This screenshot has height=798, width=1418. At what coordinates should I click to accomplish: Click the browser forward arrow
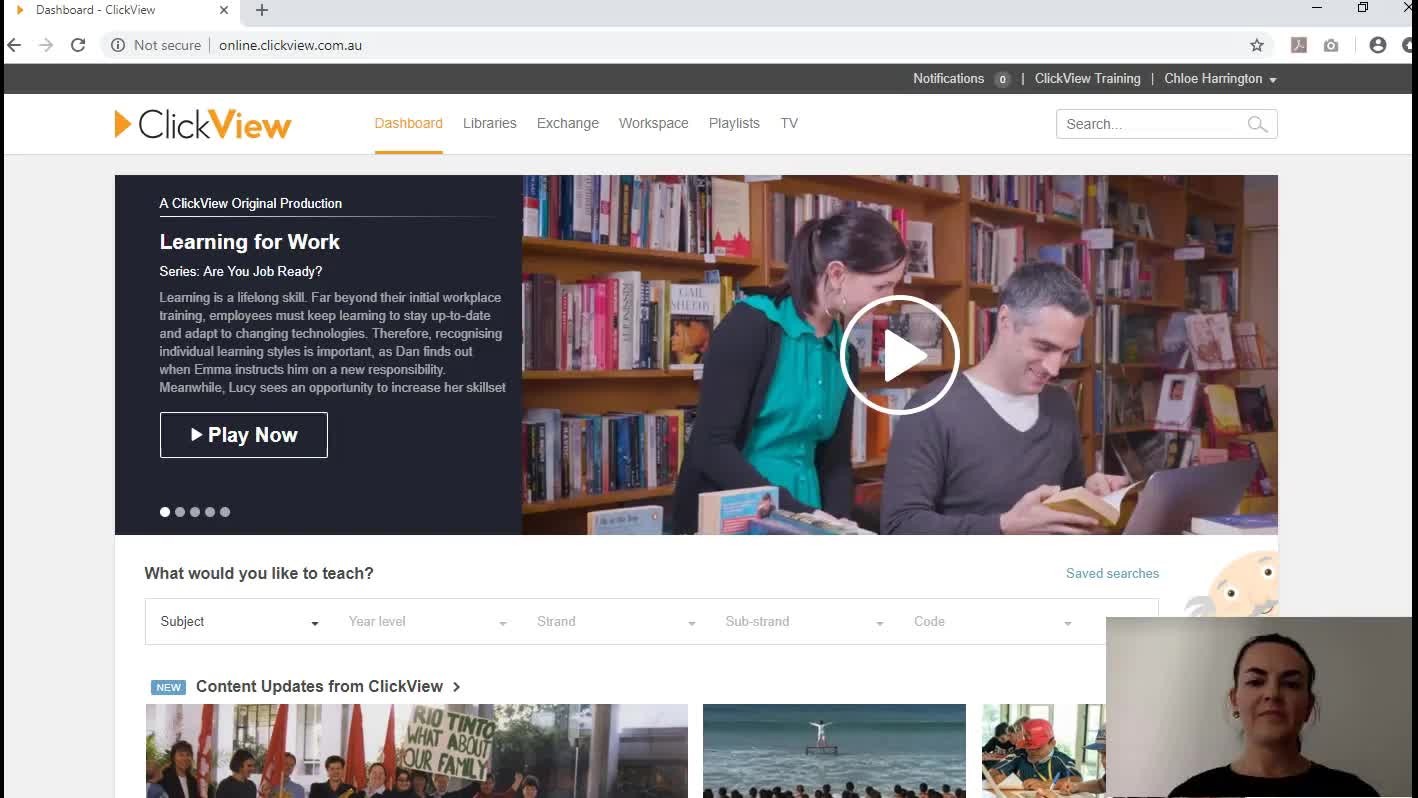coord(46,45)
